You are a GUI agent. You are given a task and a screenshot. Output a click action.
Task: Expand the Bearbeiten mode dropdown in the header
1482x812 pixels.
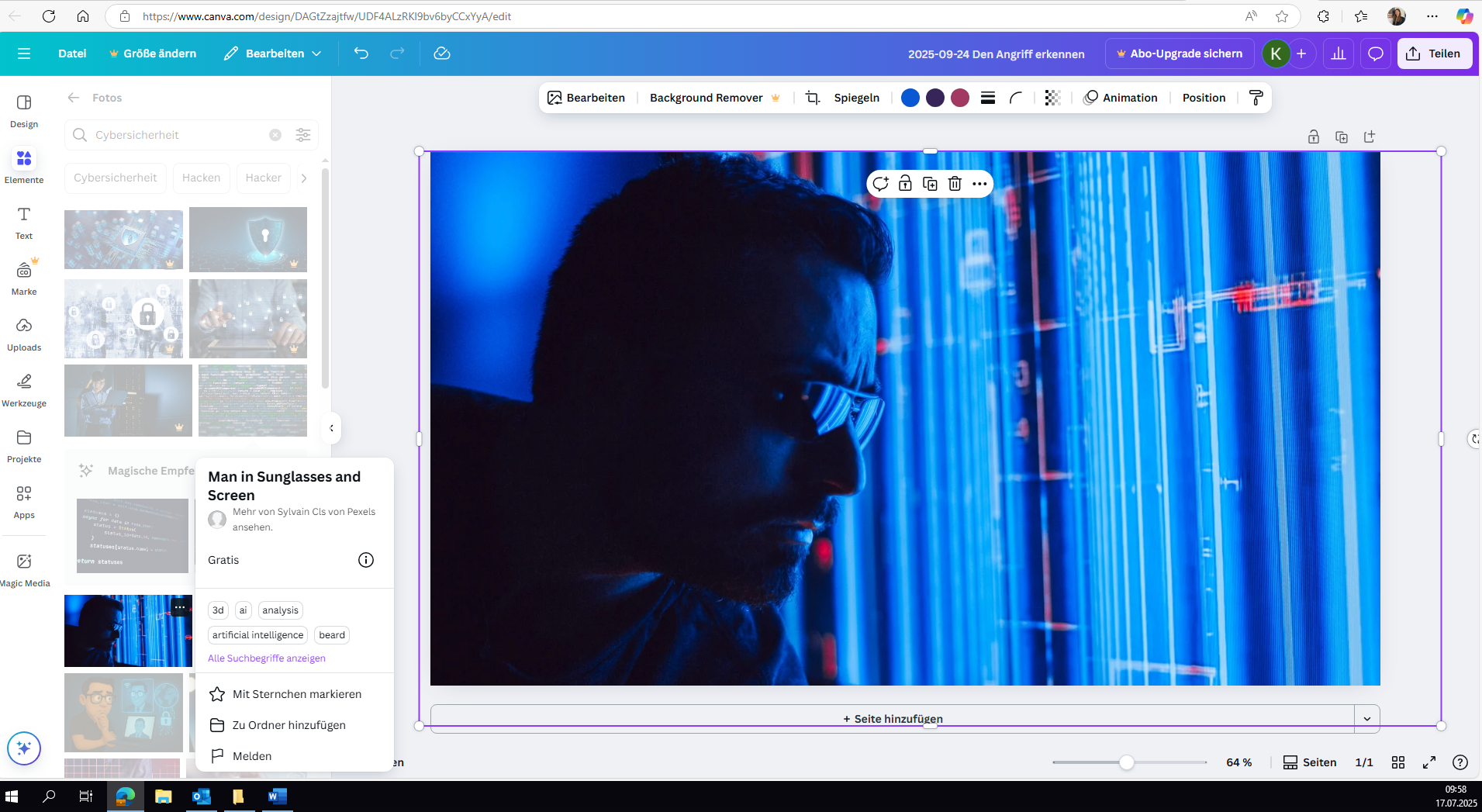[272, 54]
